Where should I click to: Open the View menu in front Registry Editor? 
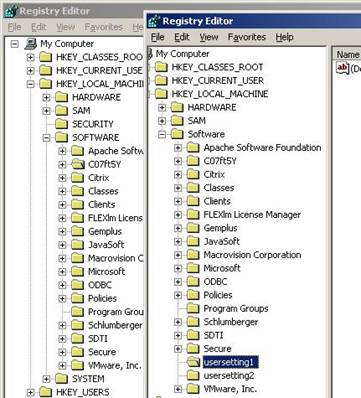[x=209, y=37]
